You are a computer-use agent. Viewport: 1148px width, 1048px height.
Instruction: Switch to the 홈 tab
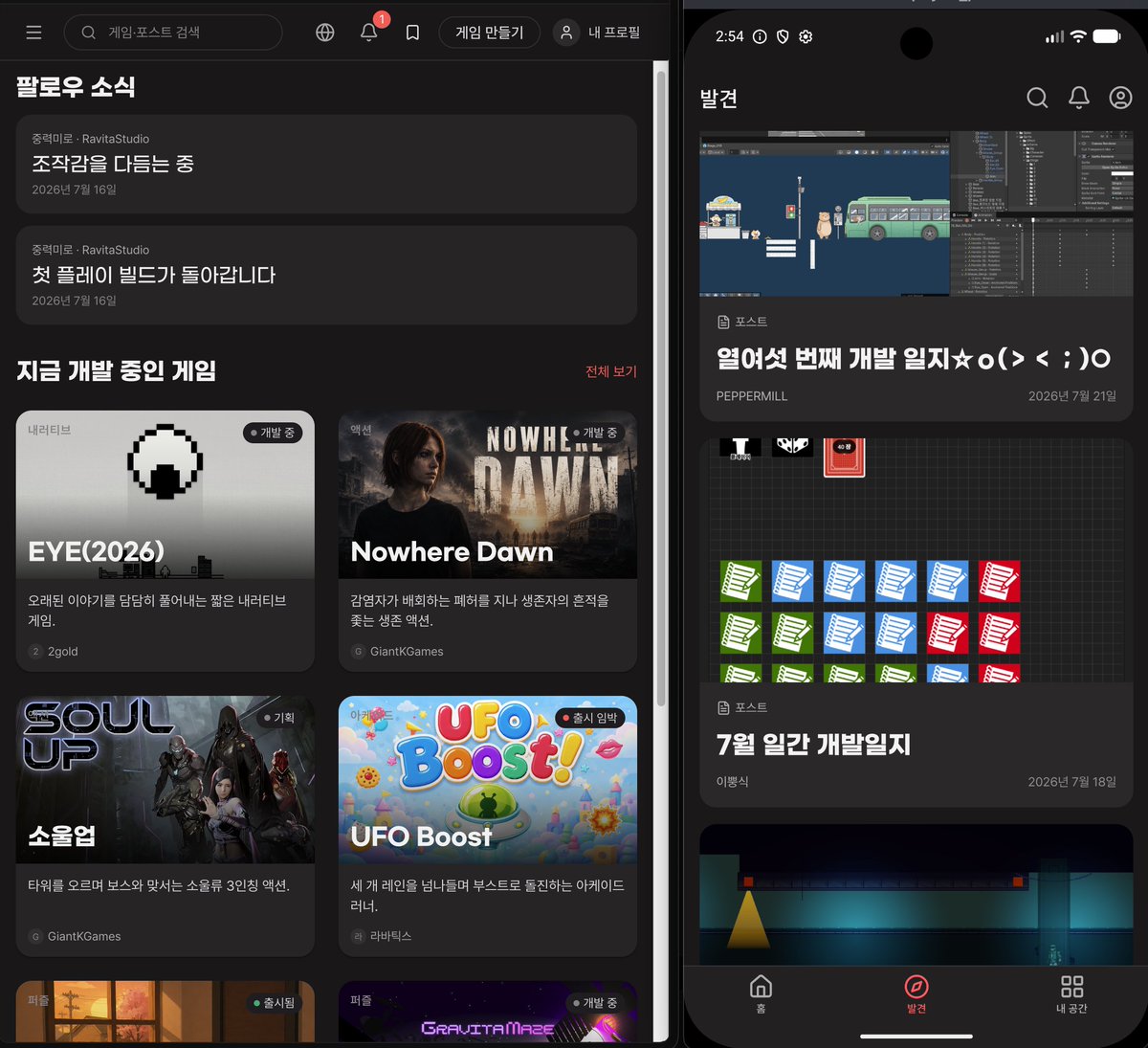point(761,993)
